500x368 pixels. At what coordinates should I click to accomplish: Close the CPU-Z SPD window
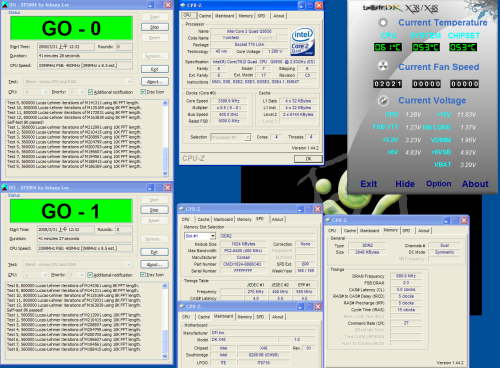pyautogui.click(x=317, y=209)
